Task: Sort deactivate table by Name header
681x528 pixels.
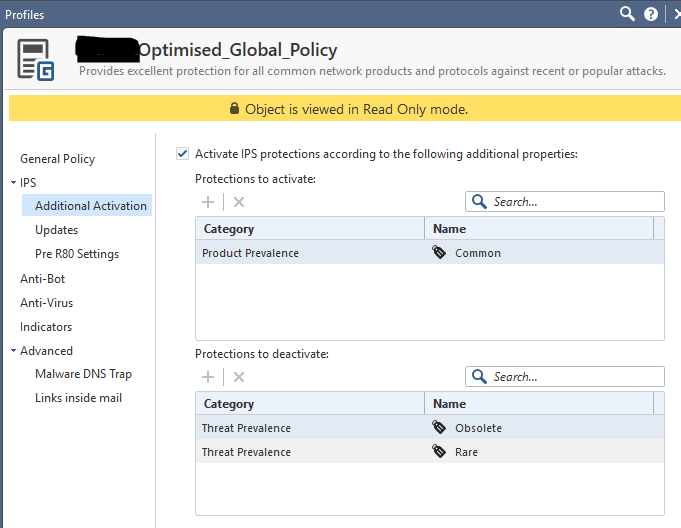Action: [x=539, y=403]
